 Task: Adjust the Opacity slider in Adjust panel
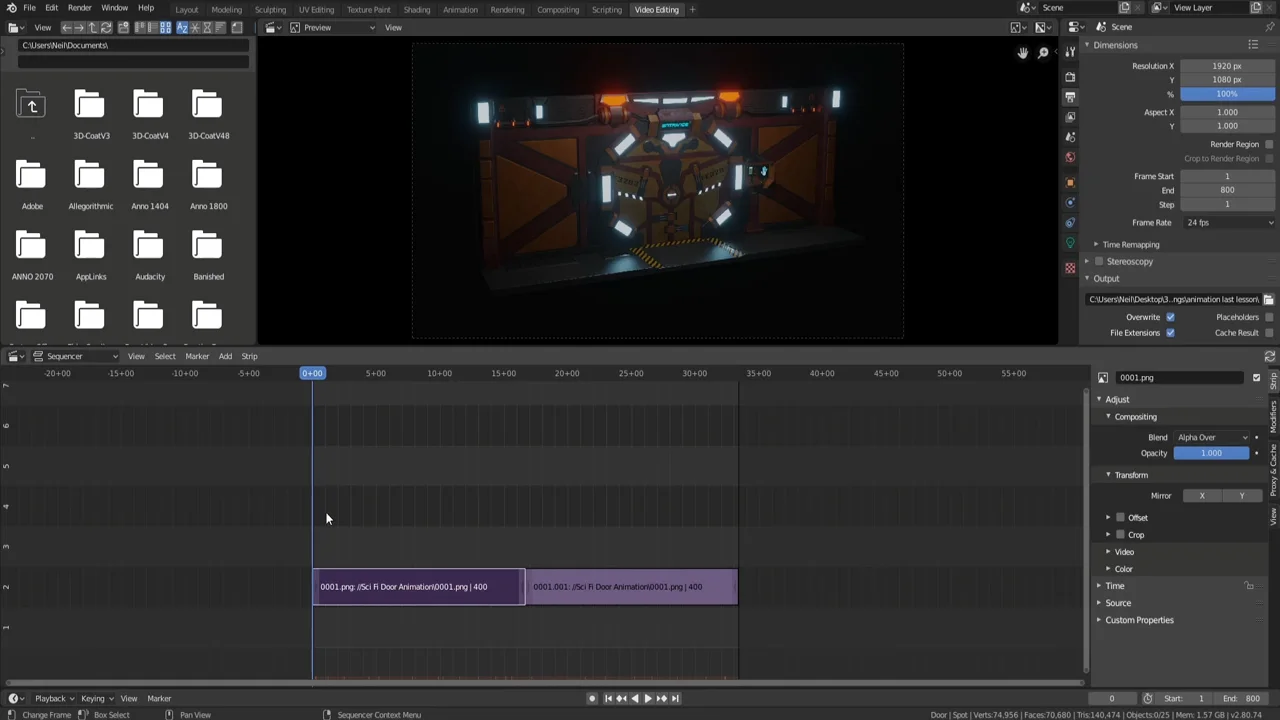(x=1211, y=453)
